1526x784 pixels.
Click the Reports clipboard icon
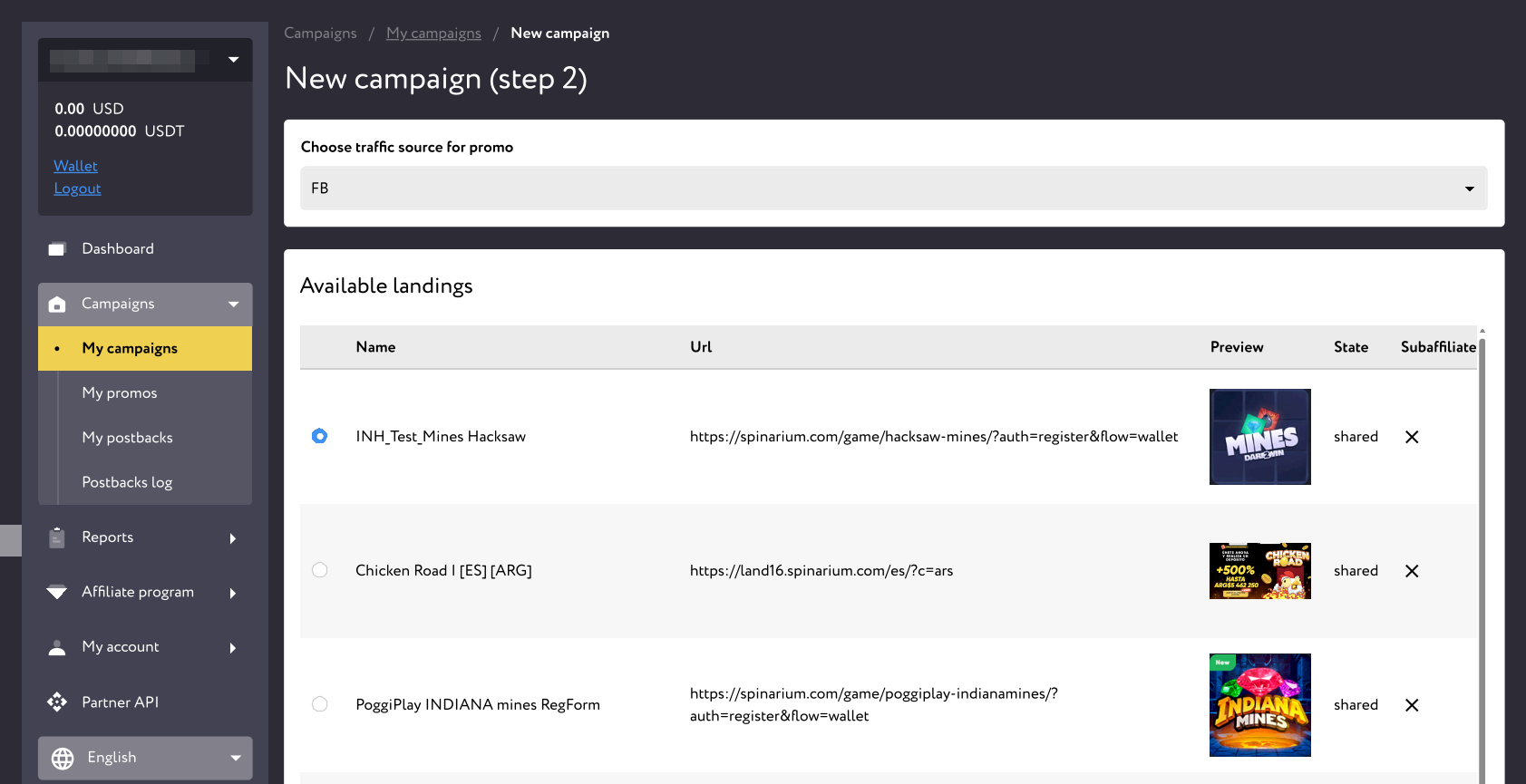coord(57,537)
